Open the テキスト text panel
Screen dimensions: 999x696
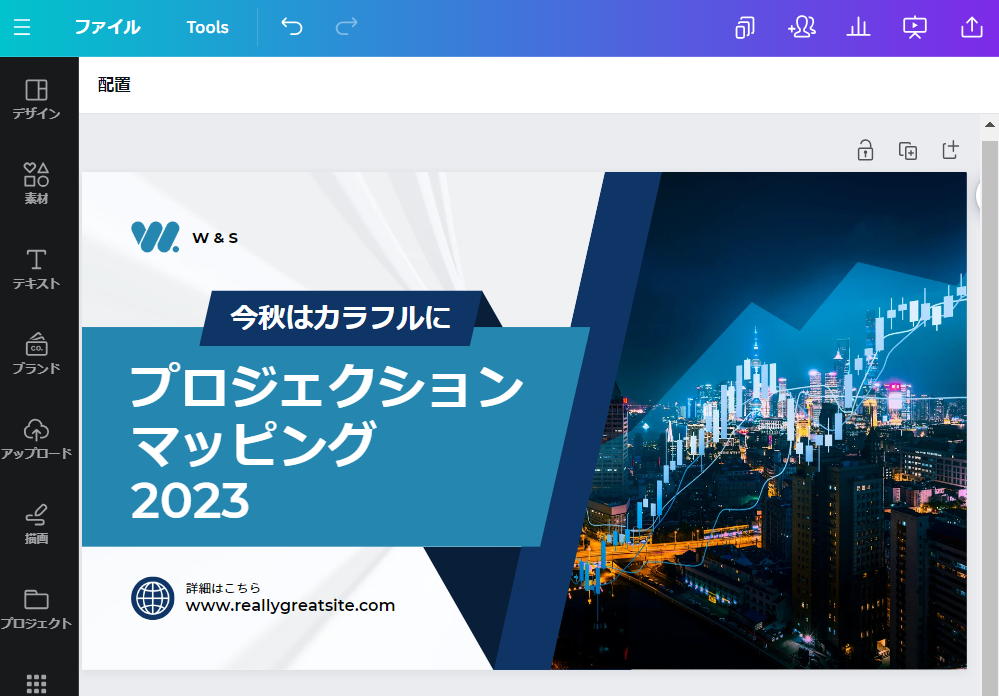36,269
